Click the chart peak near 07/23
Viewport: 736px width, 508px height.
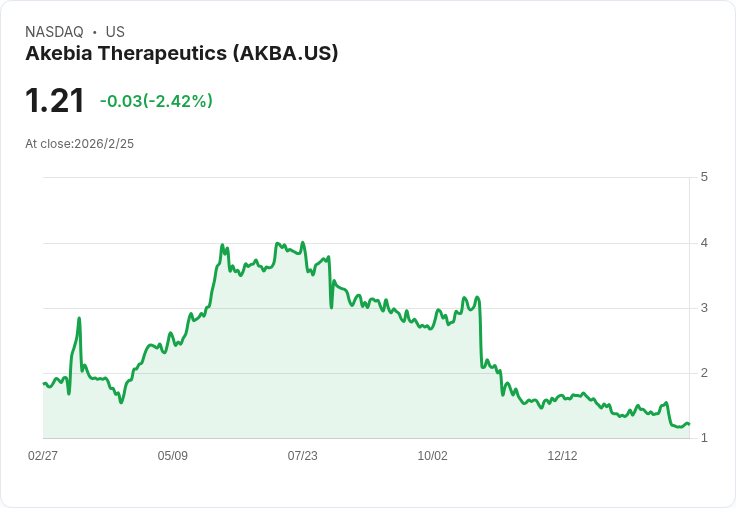(x=303, y=243)
